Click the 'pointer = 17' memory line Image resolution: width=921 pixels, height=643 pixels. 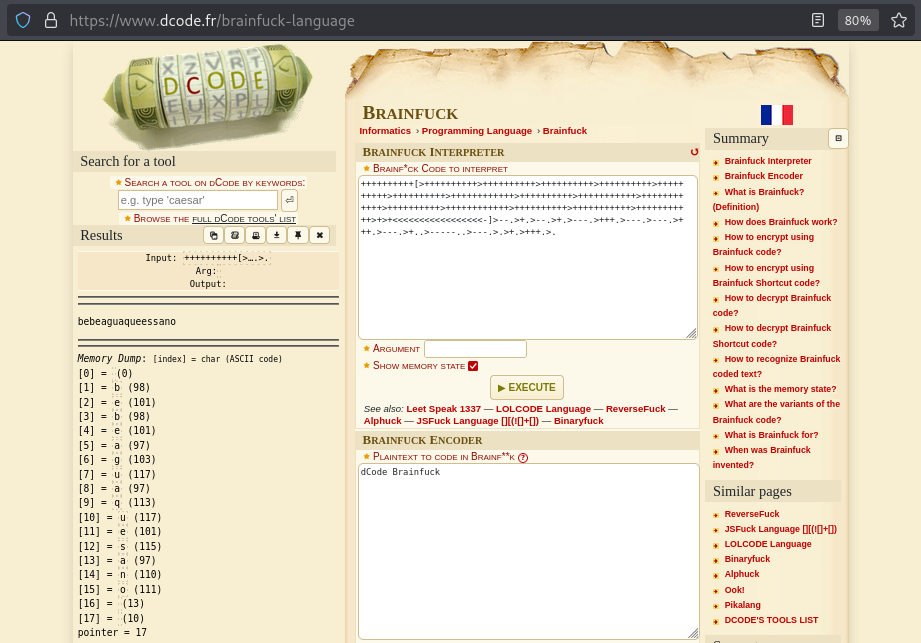point(112,632)
